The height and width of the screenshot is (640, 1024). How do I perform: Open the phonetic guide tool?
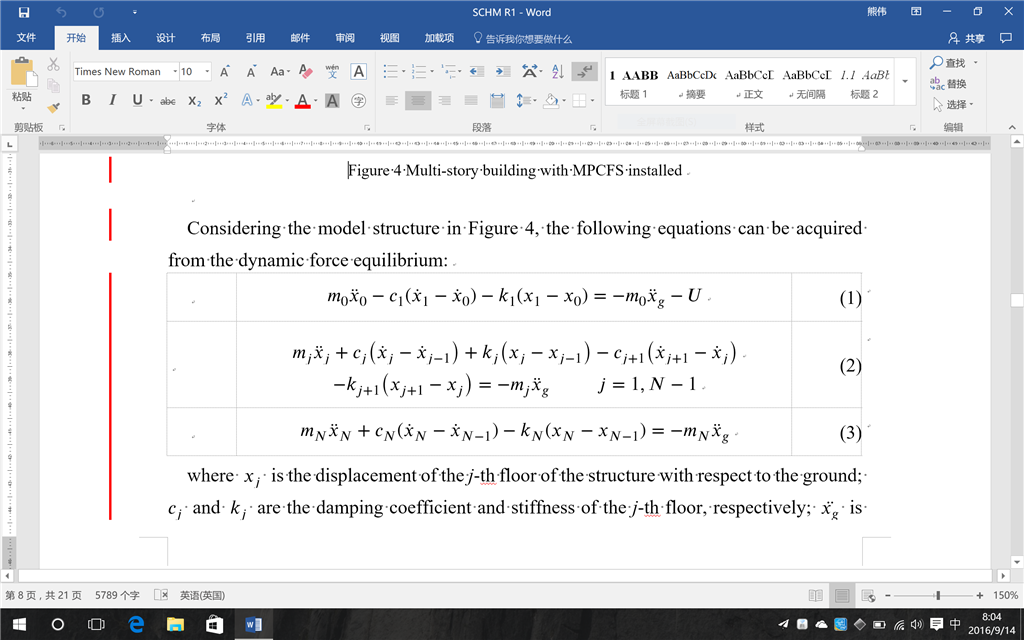point(332,71)
